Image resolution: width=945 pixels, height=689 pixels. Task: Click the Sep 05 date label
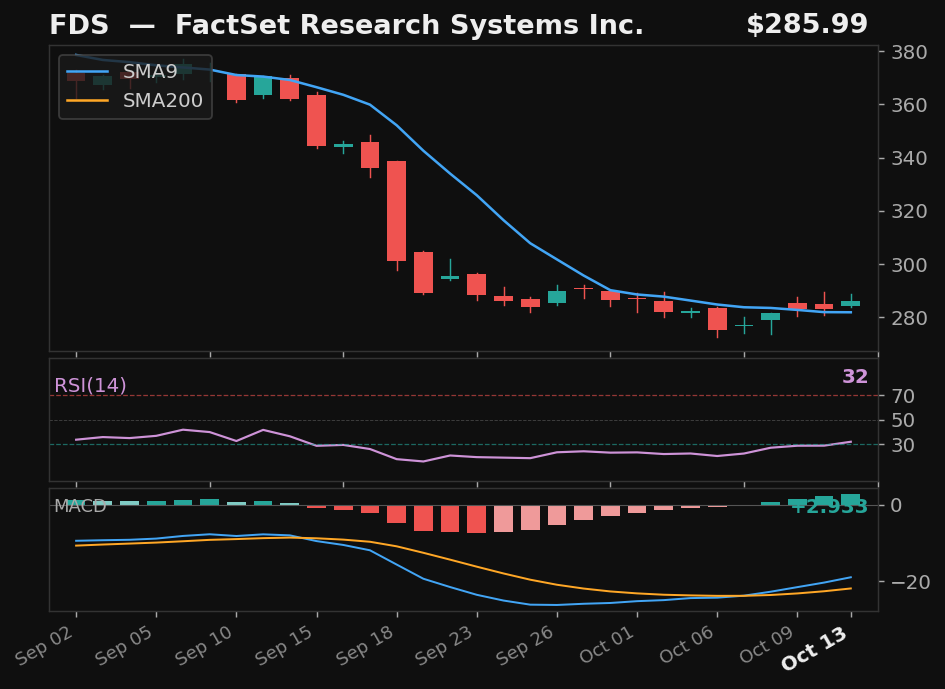[126, 646]
